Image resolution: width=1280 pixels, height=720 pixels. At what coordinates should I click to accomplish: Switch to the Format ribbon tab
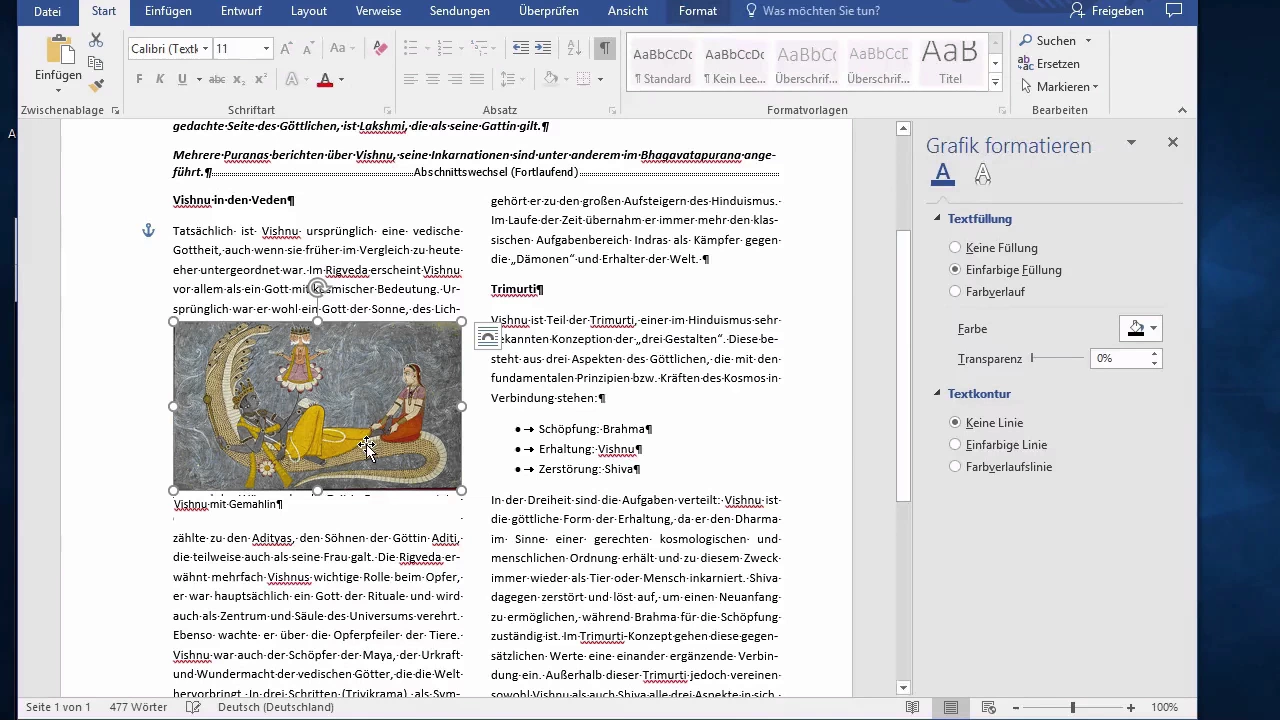[698, 11]
